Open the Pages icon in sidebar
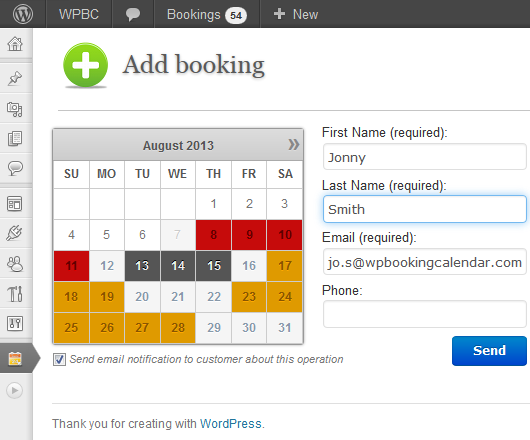 pos(15,139)
